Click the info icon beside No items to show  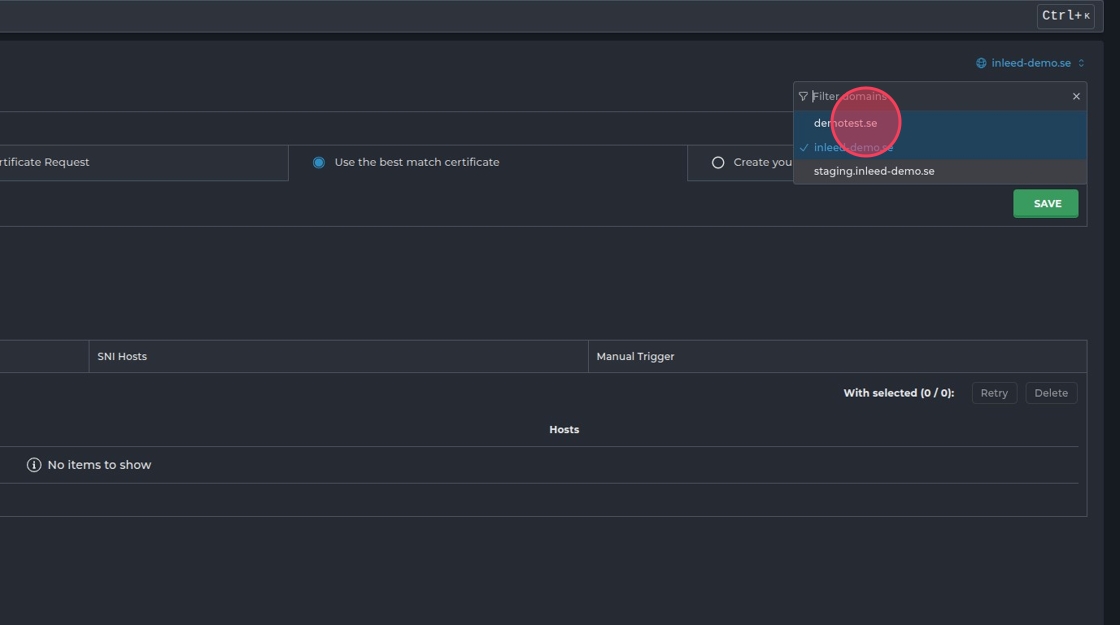34,465
